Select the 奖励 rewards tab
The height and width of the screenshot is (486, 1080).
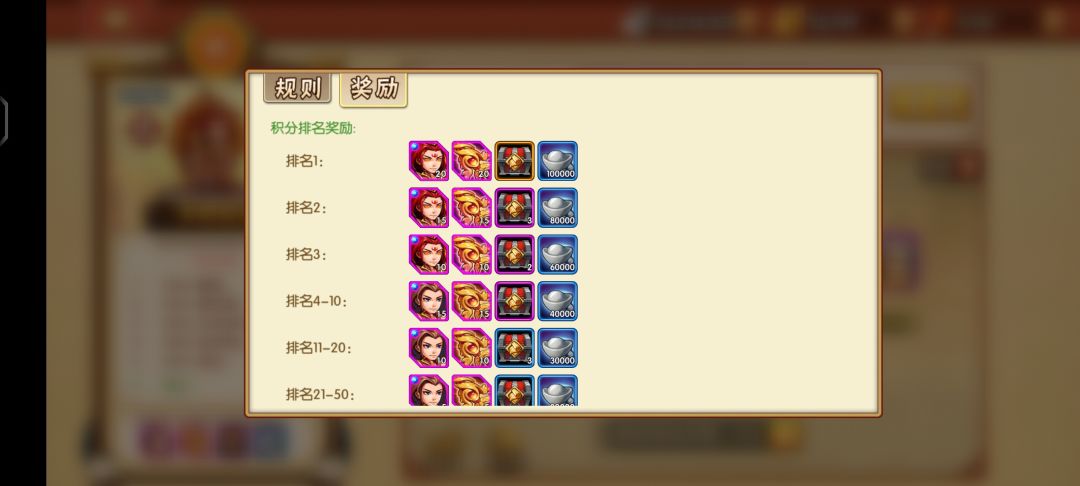point(373,89)
